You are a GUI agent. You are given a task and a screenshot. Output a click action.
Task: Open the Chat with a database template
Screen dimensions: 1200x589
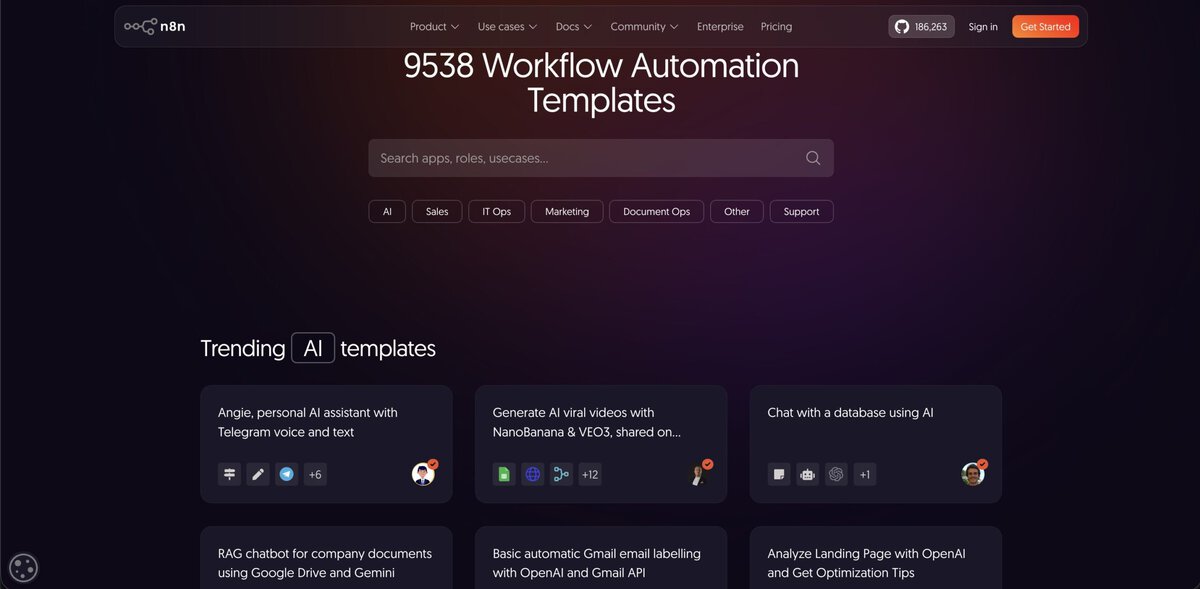[875, 444]
